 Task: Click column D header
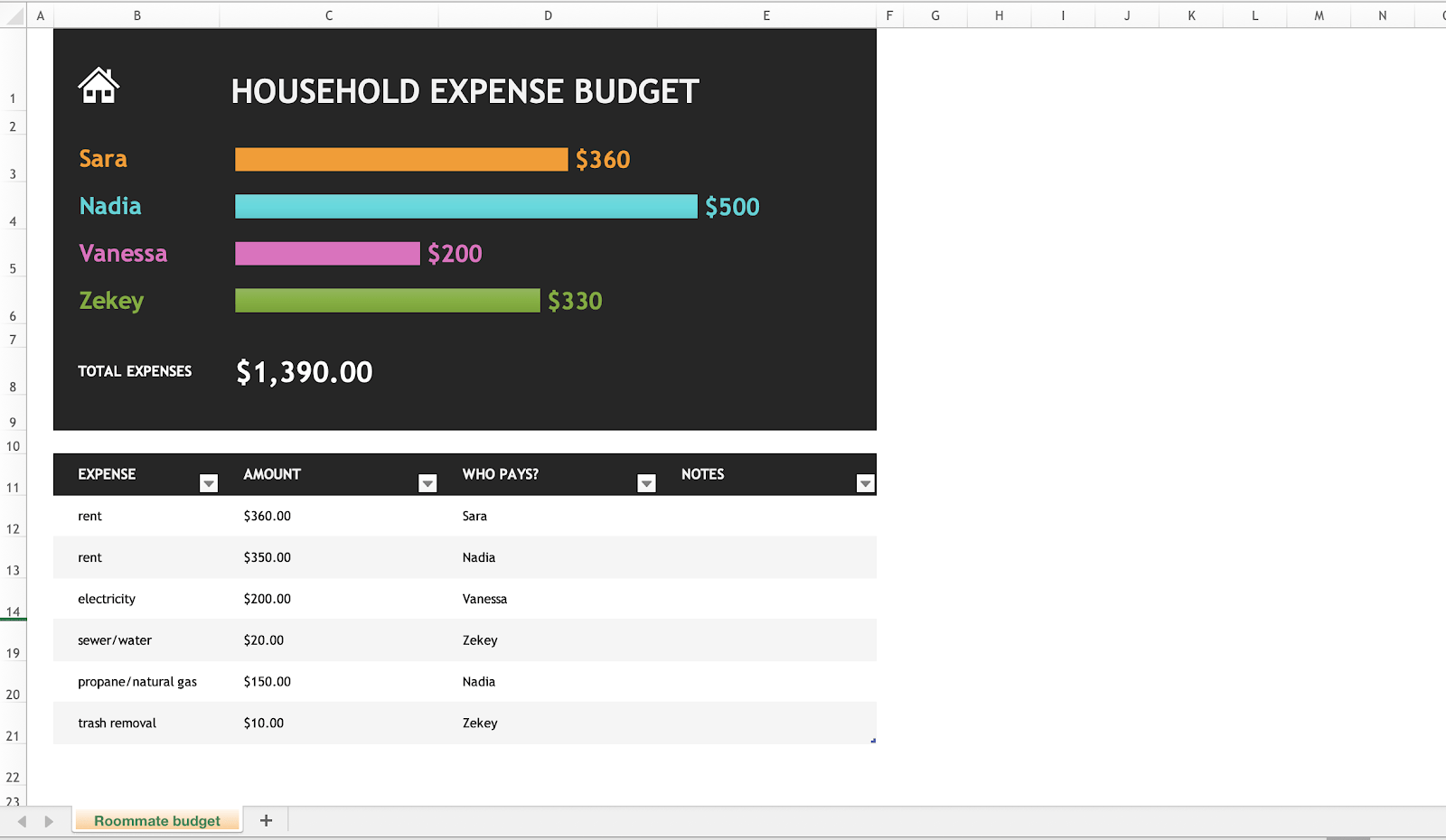(x=548, y=14)
